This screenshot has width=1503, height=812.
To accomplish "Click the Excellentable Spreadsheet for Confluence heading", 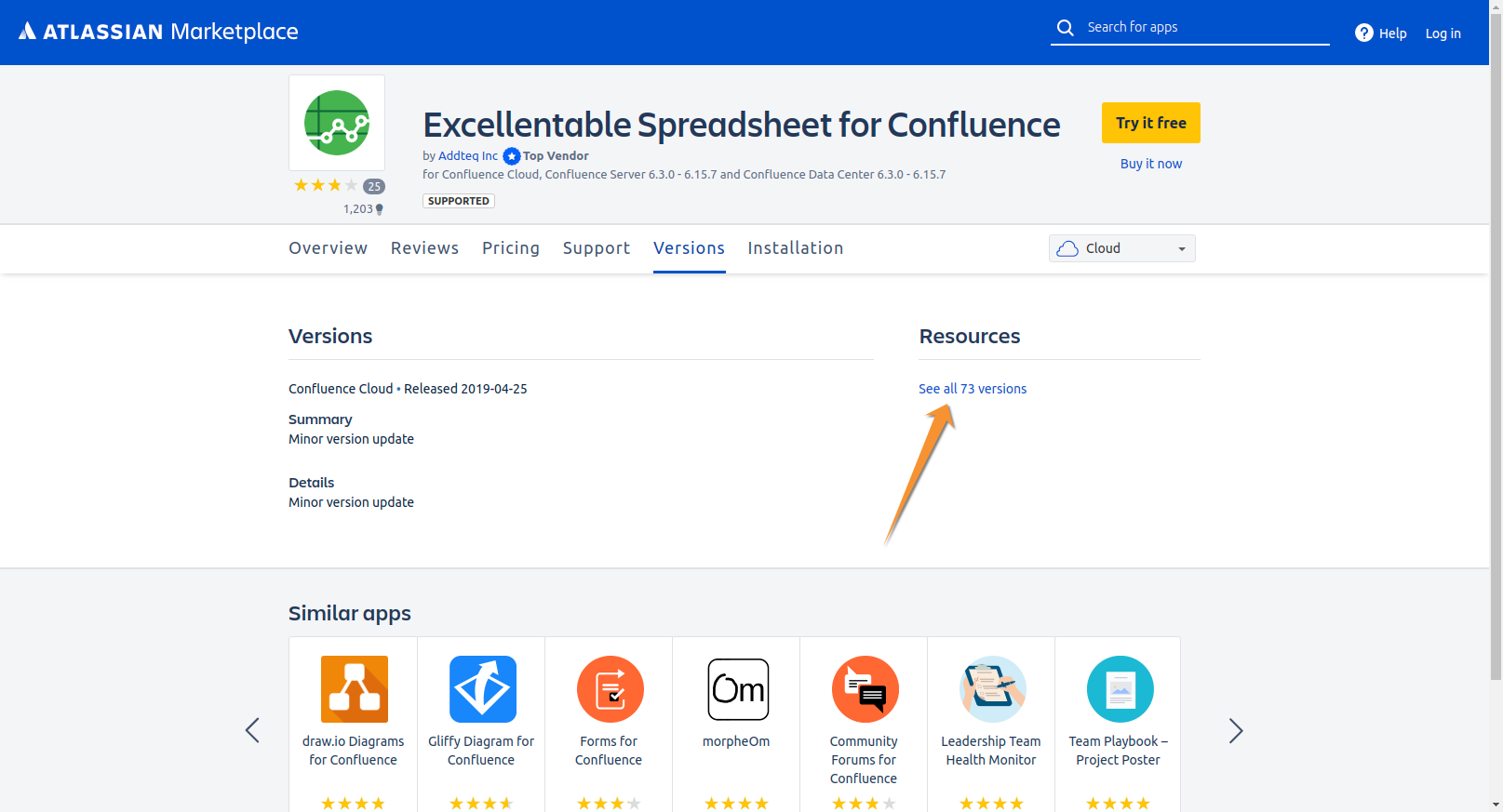I will (x=742, y=125).
